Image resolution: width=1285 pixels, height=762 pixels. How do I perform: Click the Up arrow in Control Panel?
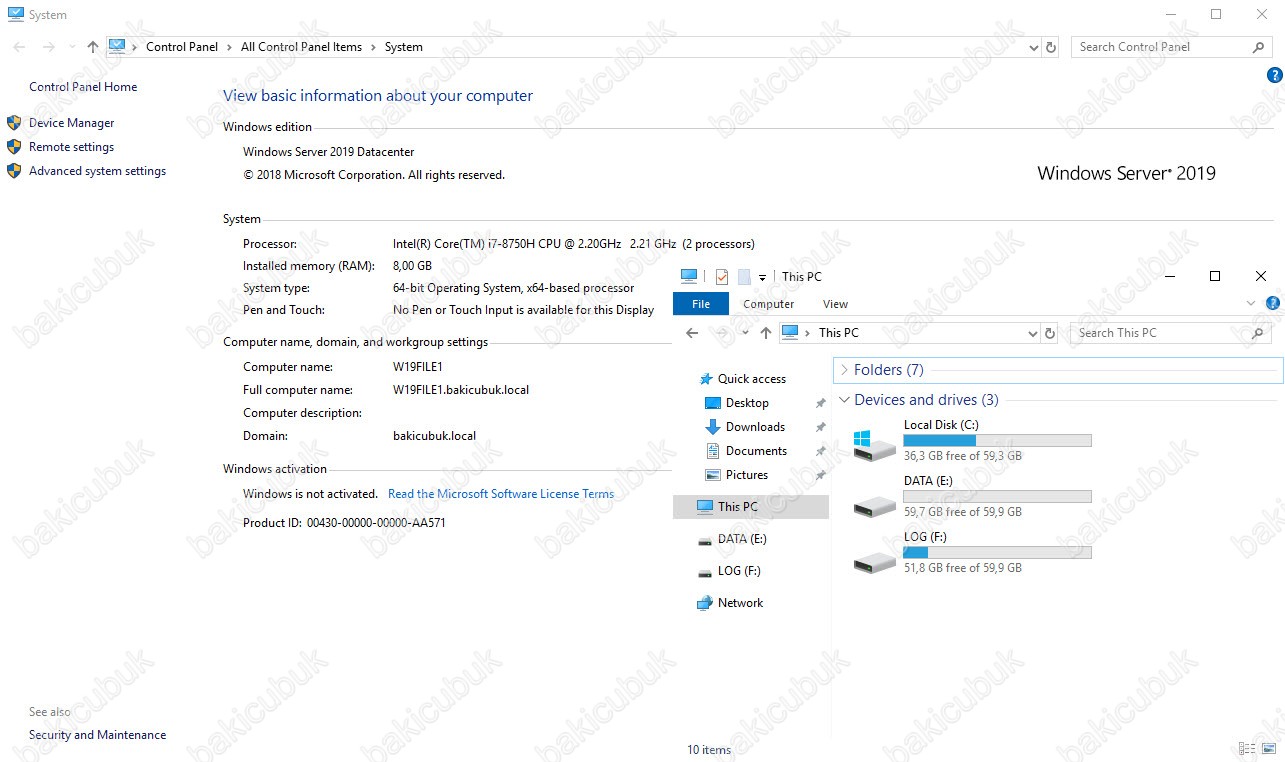click(93, 47)
